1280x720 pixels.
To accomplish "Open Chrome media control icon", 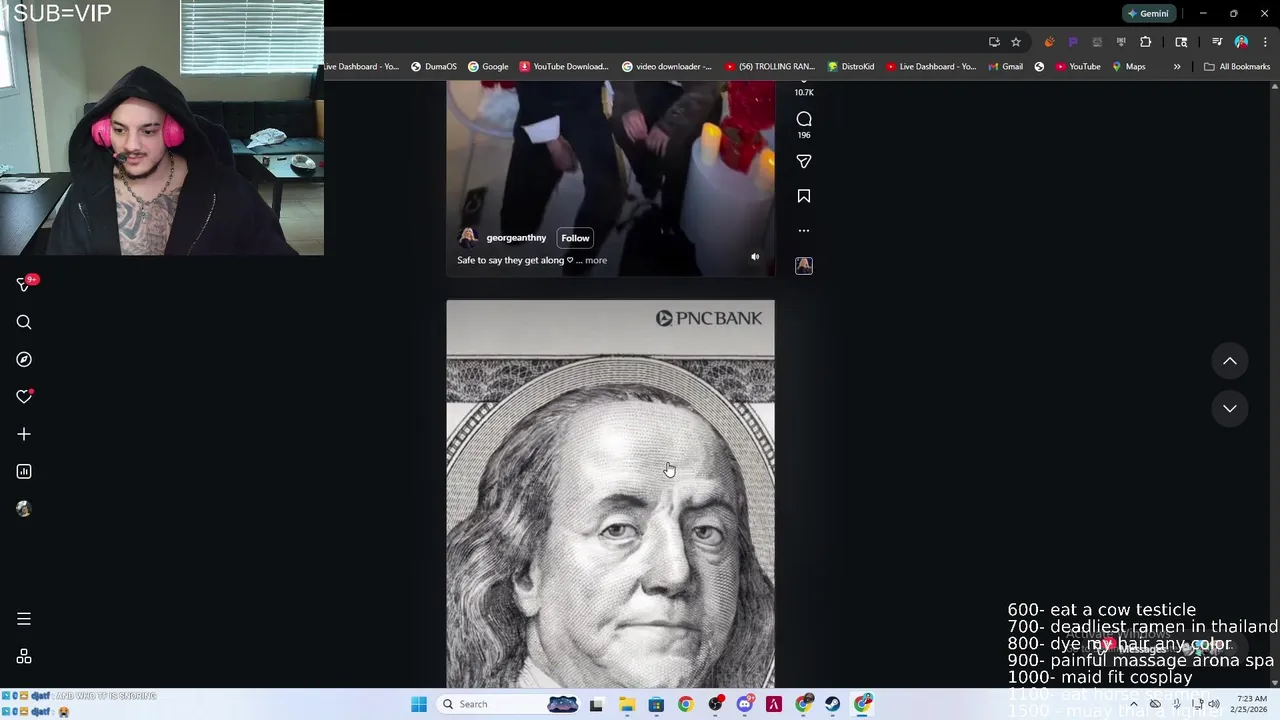I will point(1217,42).
